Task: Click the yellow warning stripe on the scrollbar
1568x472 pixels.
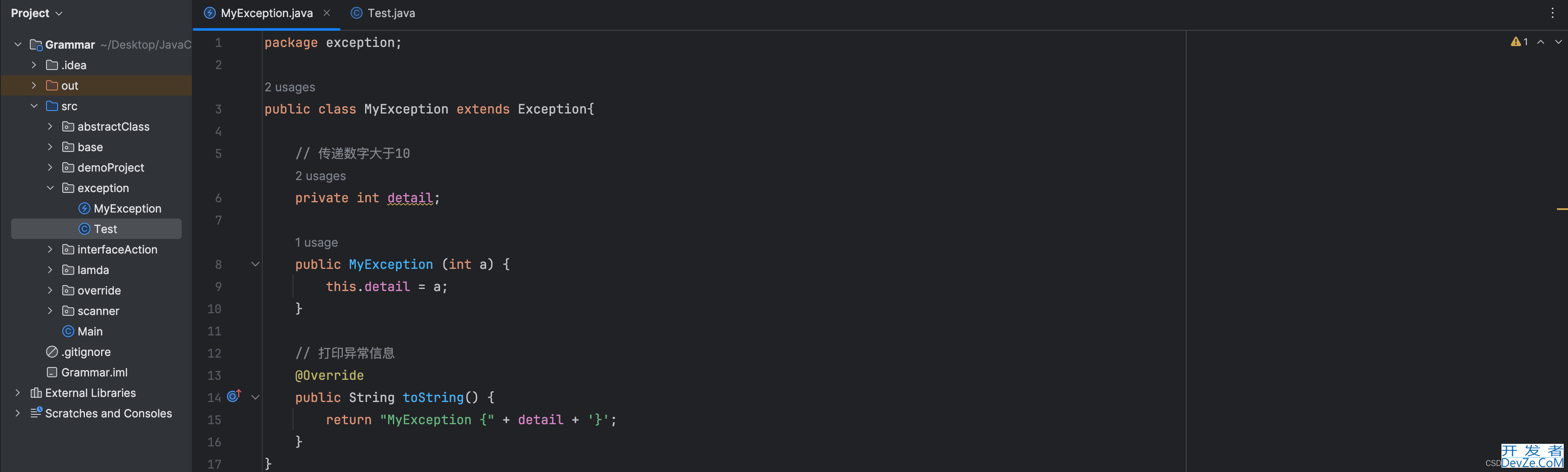Action: 1562,209
